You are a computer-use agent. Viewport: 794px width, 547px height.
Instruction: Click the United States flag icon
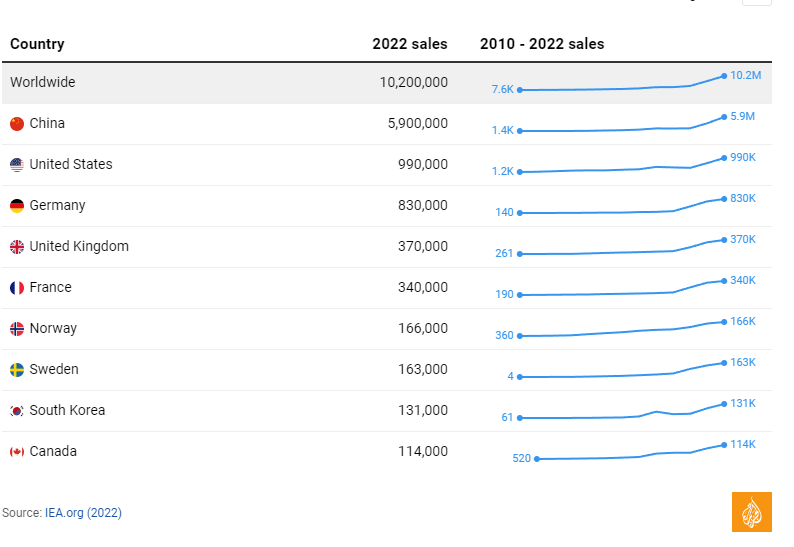[x=17, y=165]
